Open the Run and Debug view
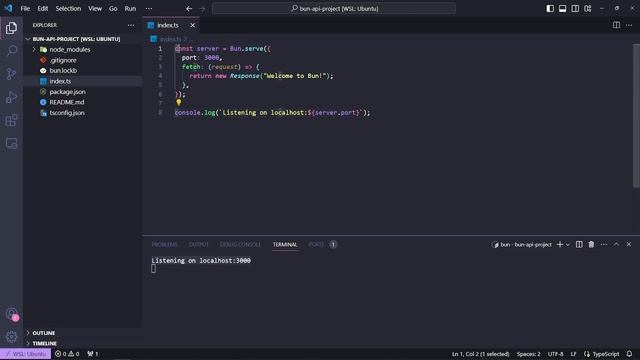Viewport: 640px width, 360px height. [11, 97]
